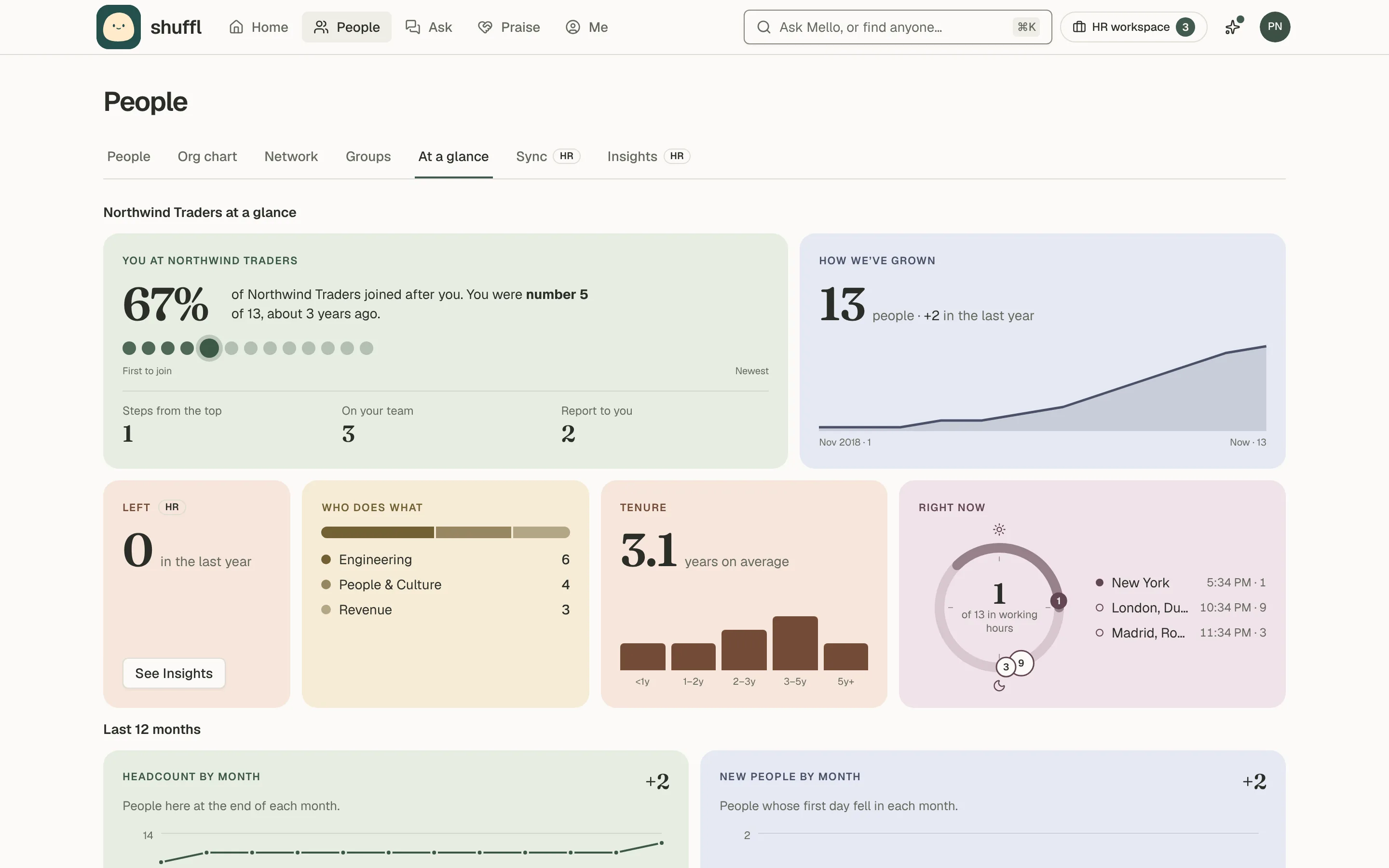
Task: Click the moon icon below working-hours dial
Action: 999,685
